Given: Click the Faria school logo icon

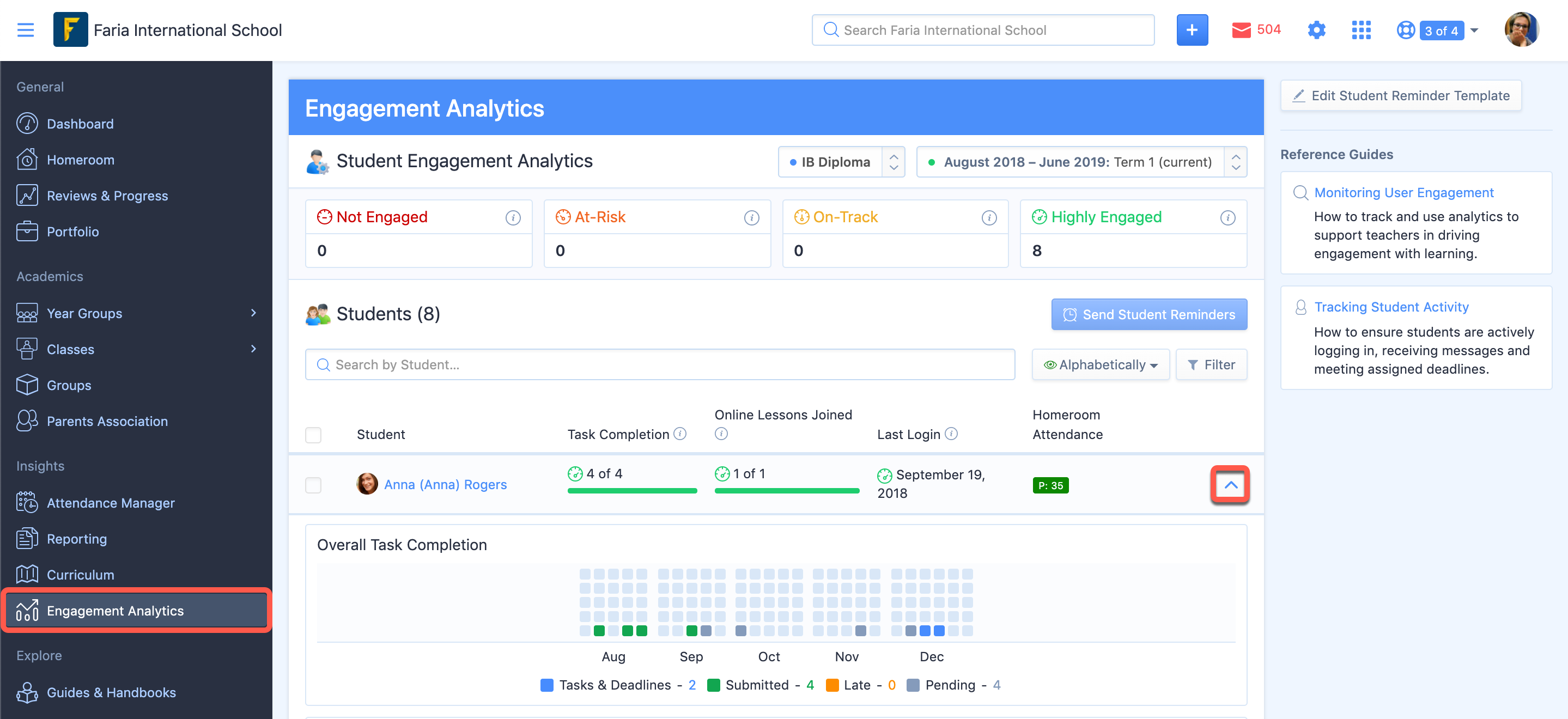Looking at the screenshot, I should click(x=71, y=30).
